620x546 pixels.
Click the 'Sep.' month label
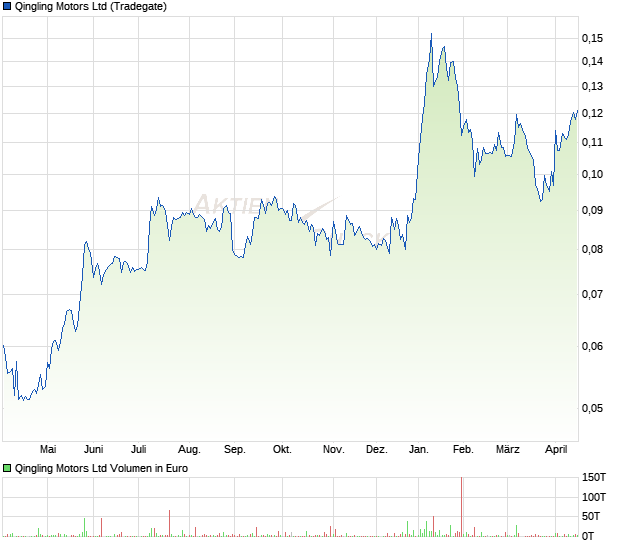[234, 450]
